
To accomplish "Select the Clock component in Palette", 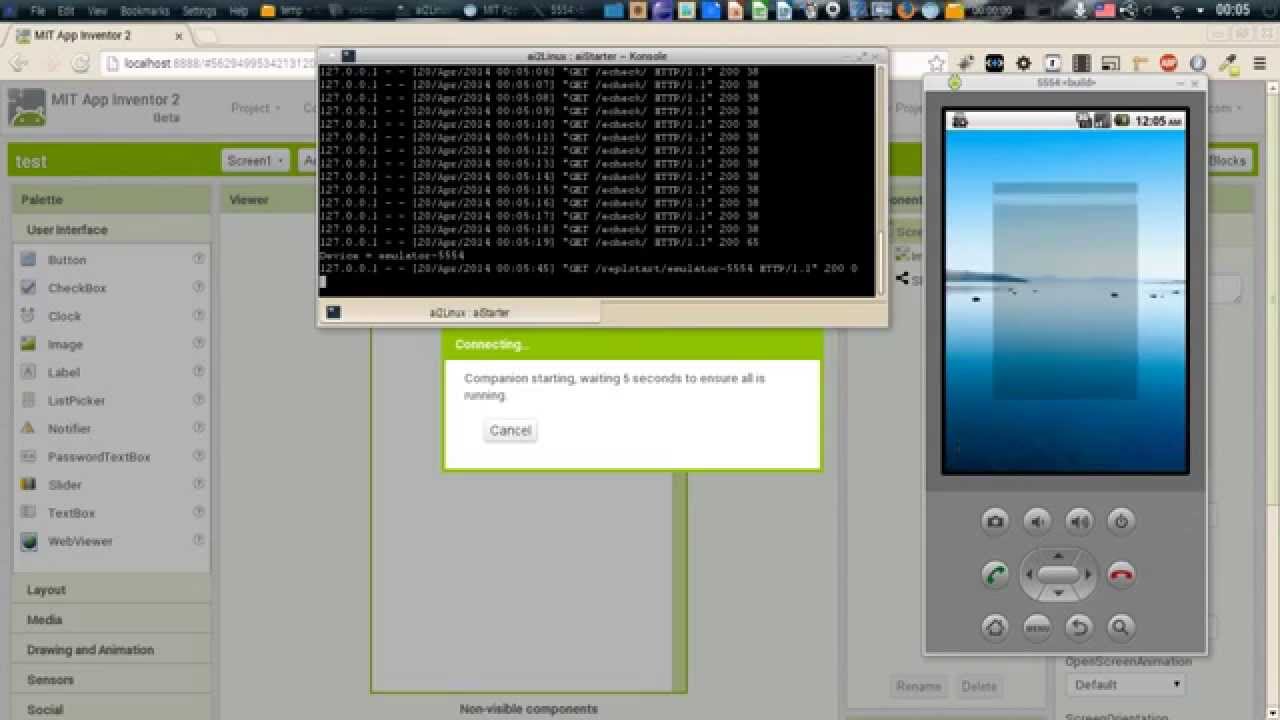I will [64, 316].
